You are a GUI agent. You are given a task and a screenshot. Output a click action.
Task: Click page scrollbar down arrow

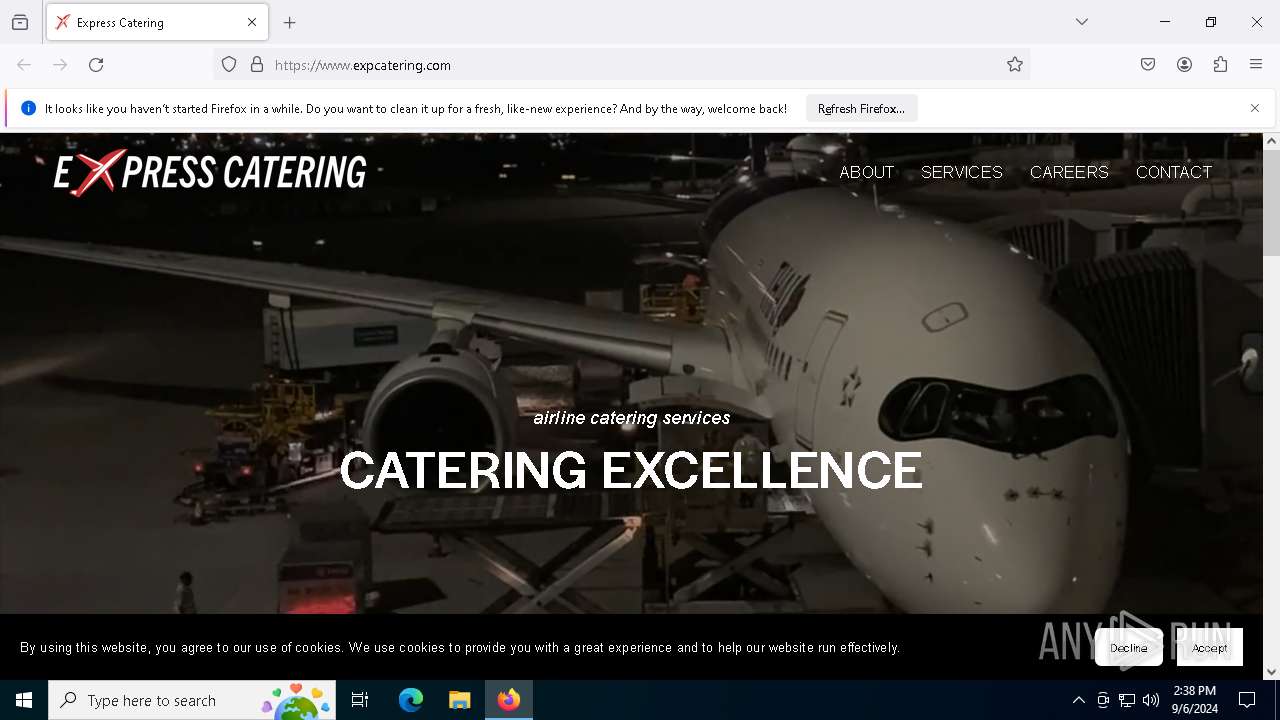(1271, 672)
